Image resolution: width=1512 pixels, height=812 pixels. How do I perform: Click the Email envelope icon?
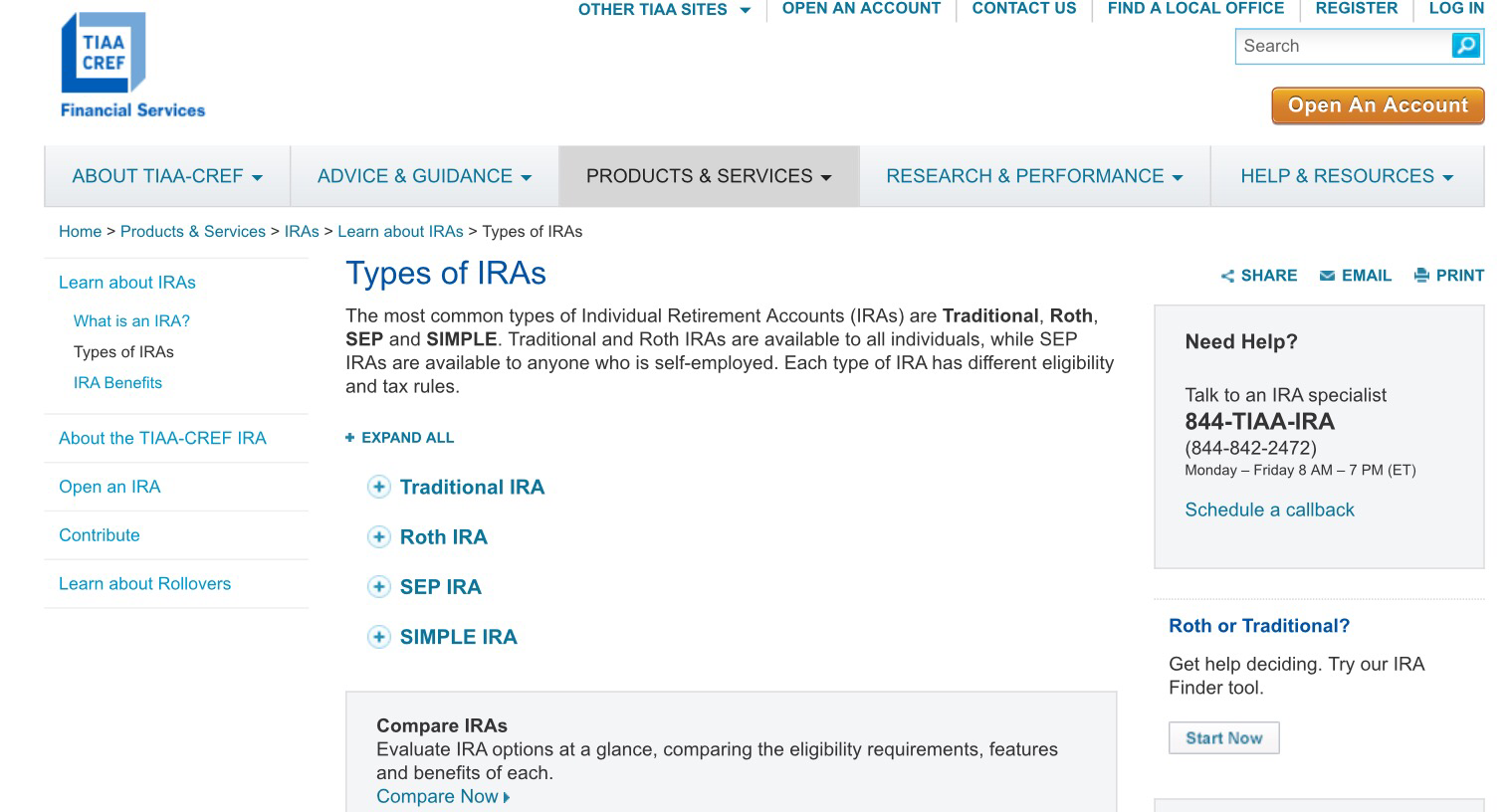[1327, 276]
